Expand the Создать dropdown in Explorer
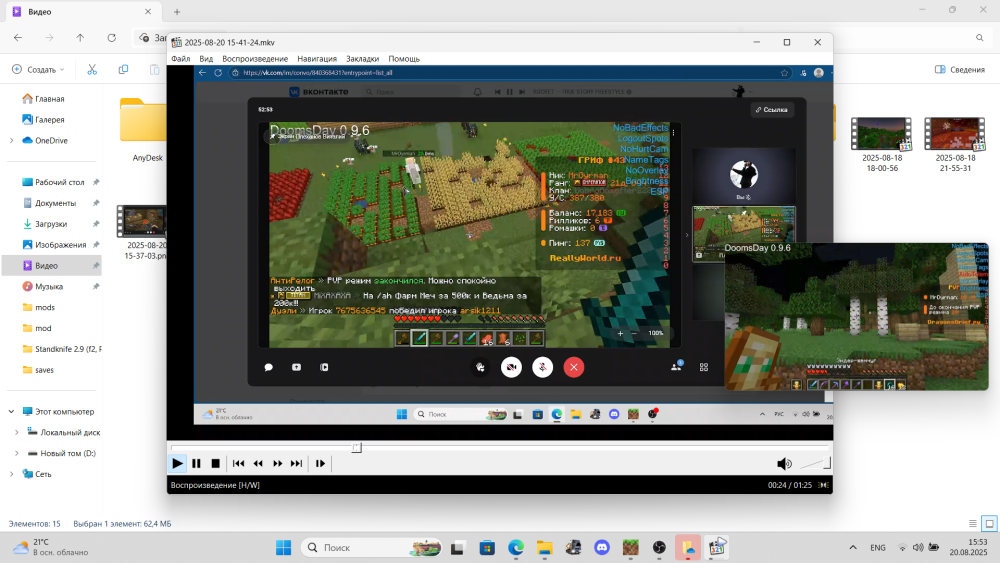Screen dimensions: 1000x563 tap(38, 69)
